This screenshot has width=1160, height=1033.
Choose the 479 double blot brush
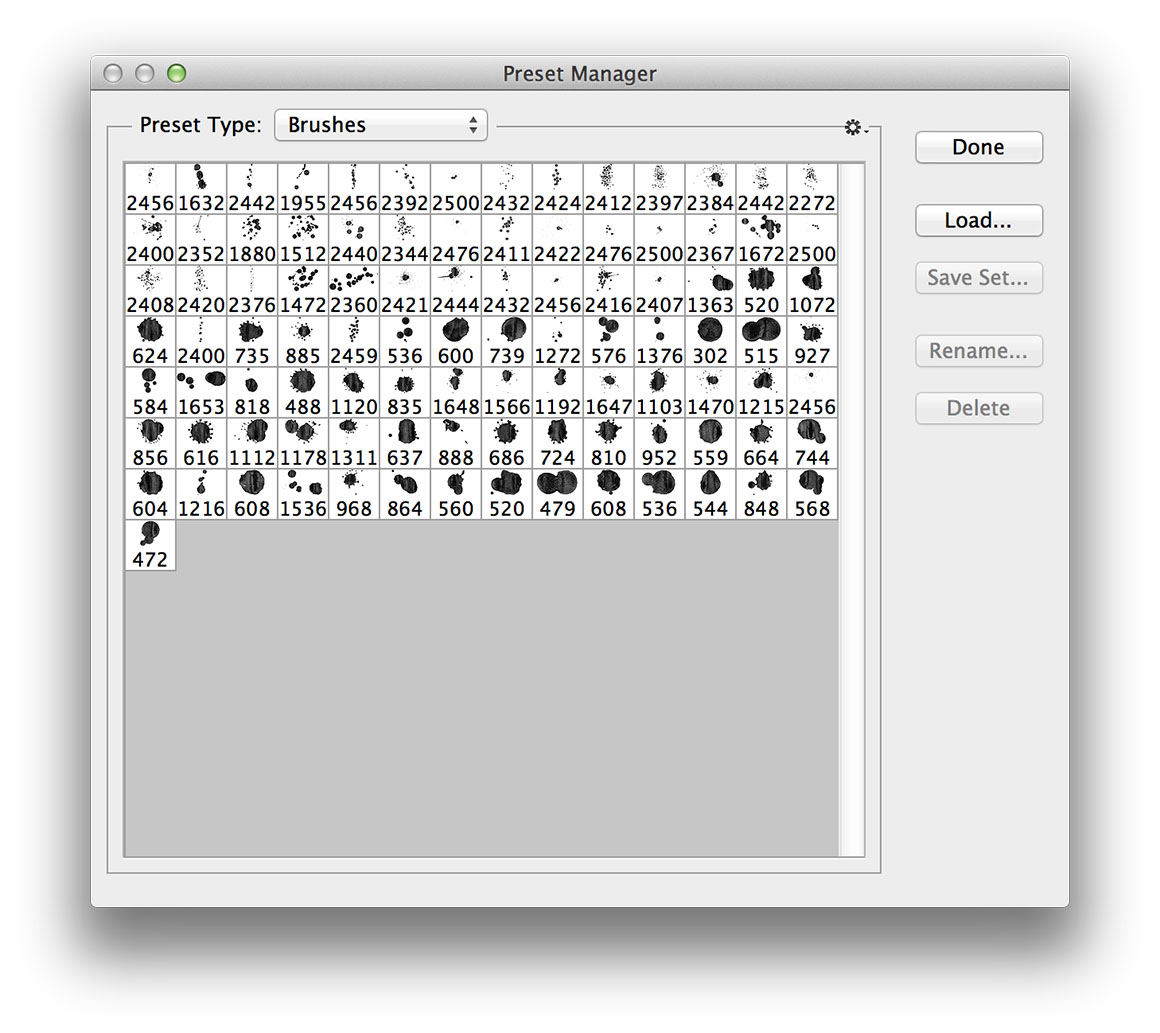(x=557, y=494)
